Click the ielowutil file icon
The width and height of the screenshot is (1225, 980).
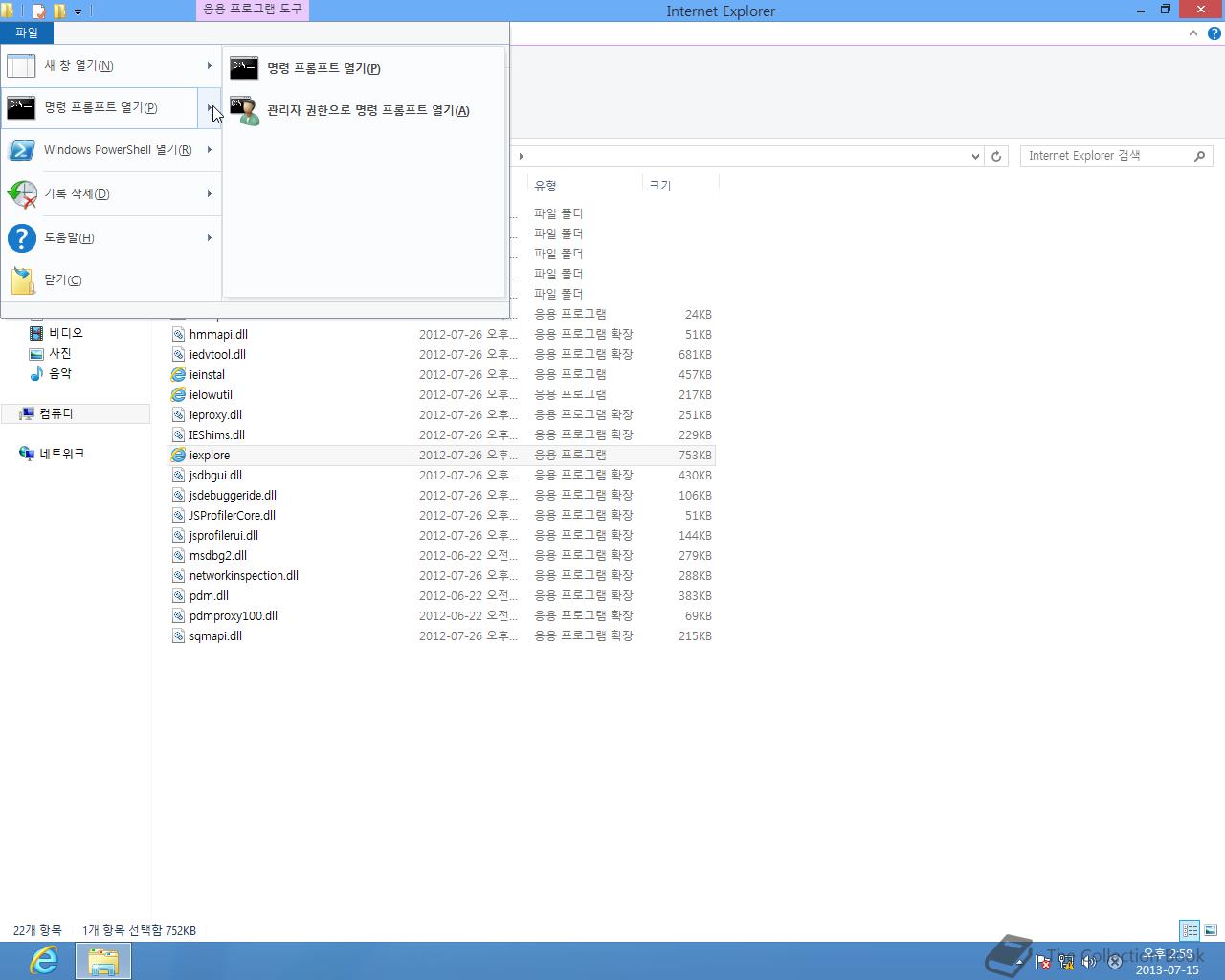[x=178, y=395]
